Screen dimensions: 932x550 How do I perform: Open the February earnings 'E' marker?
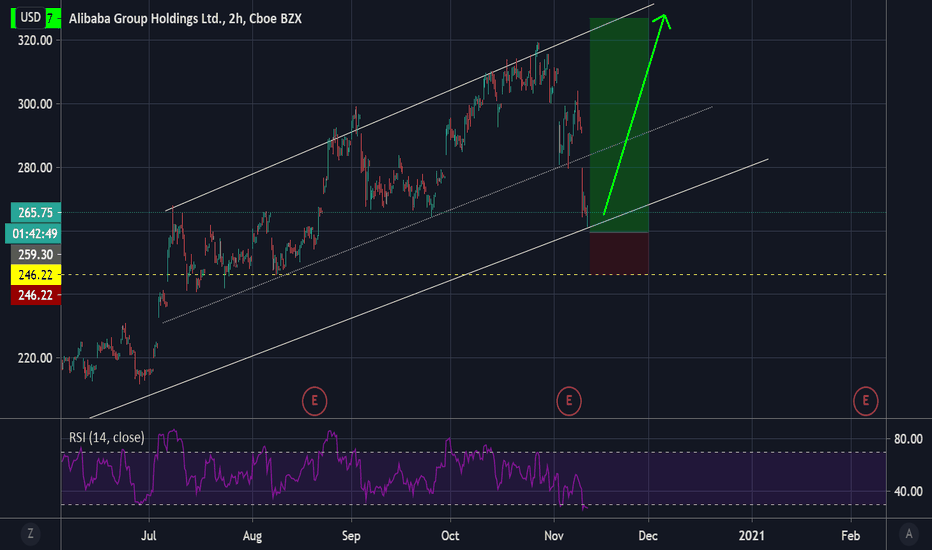[865, 401]
